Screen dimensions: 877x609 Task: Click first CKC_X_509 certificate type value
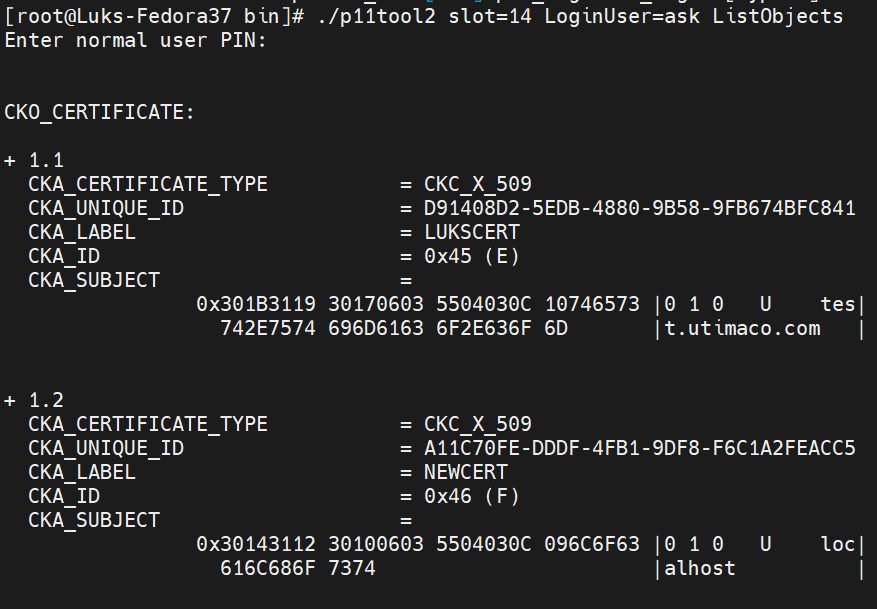click(x=478, y=185)
